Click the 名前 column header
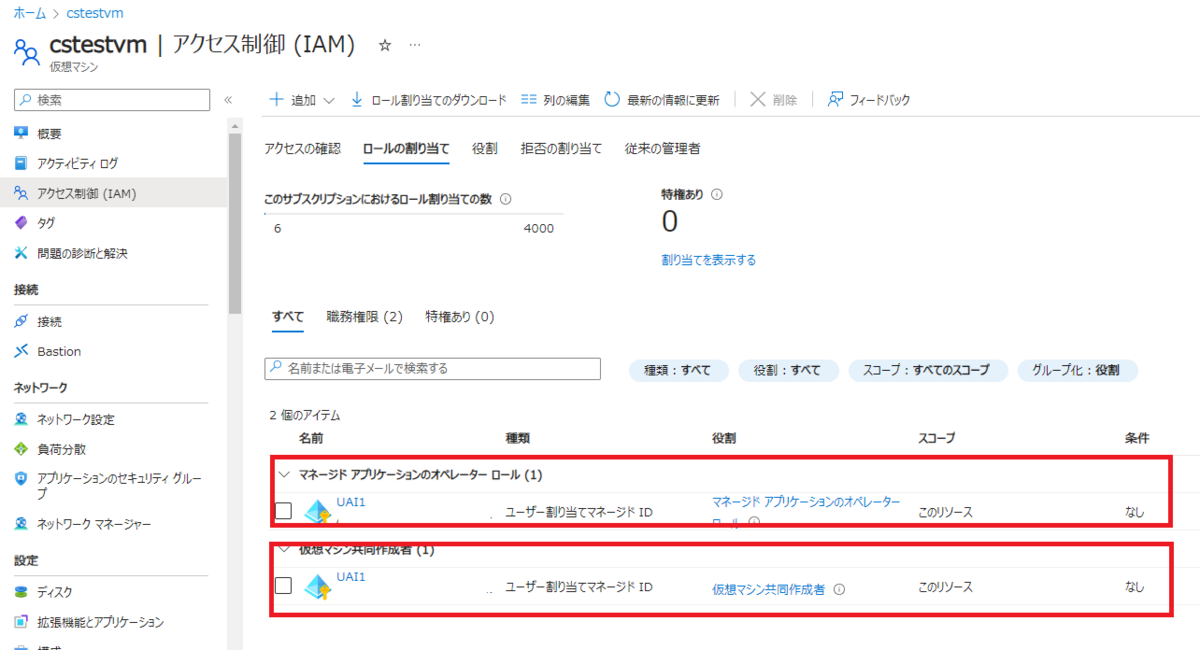The height and width of the screenshot is (650, 1200). pos(311,438)
